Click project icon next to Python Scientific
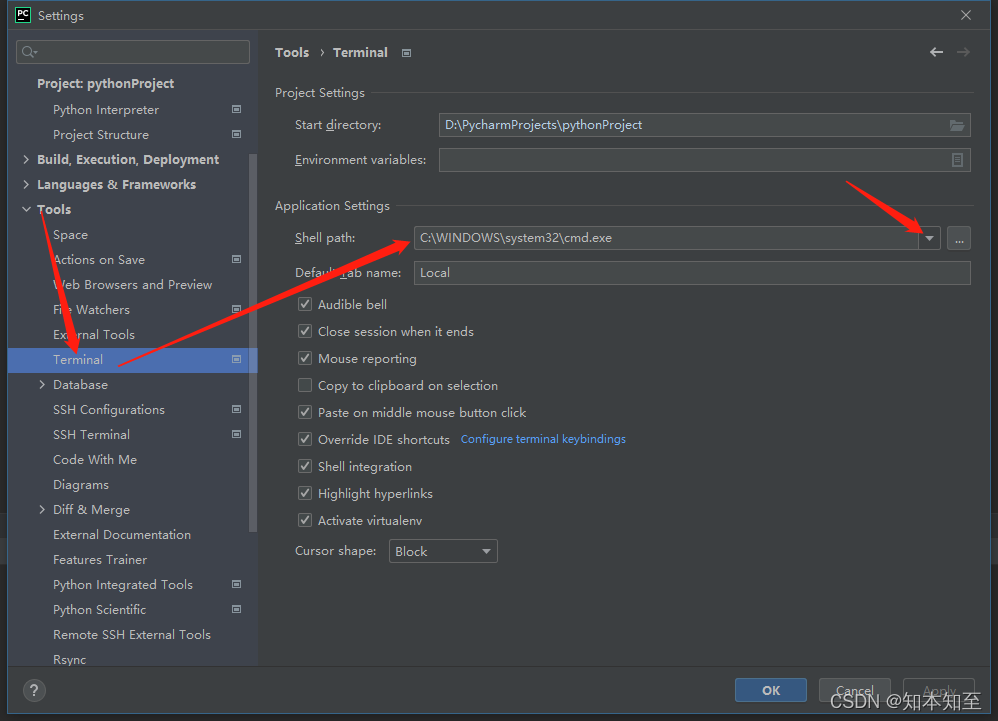 click(x=237, y=609)
